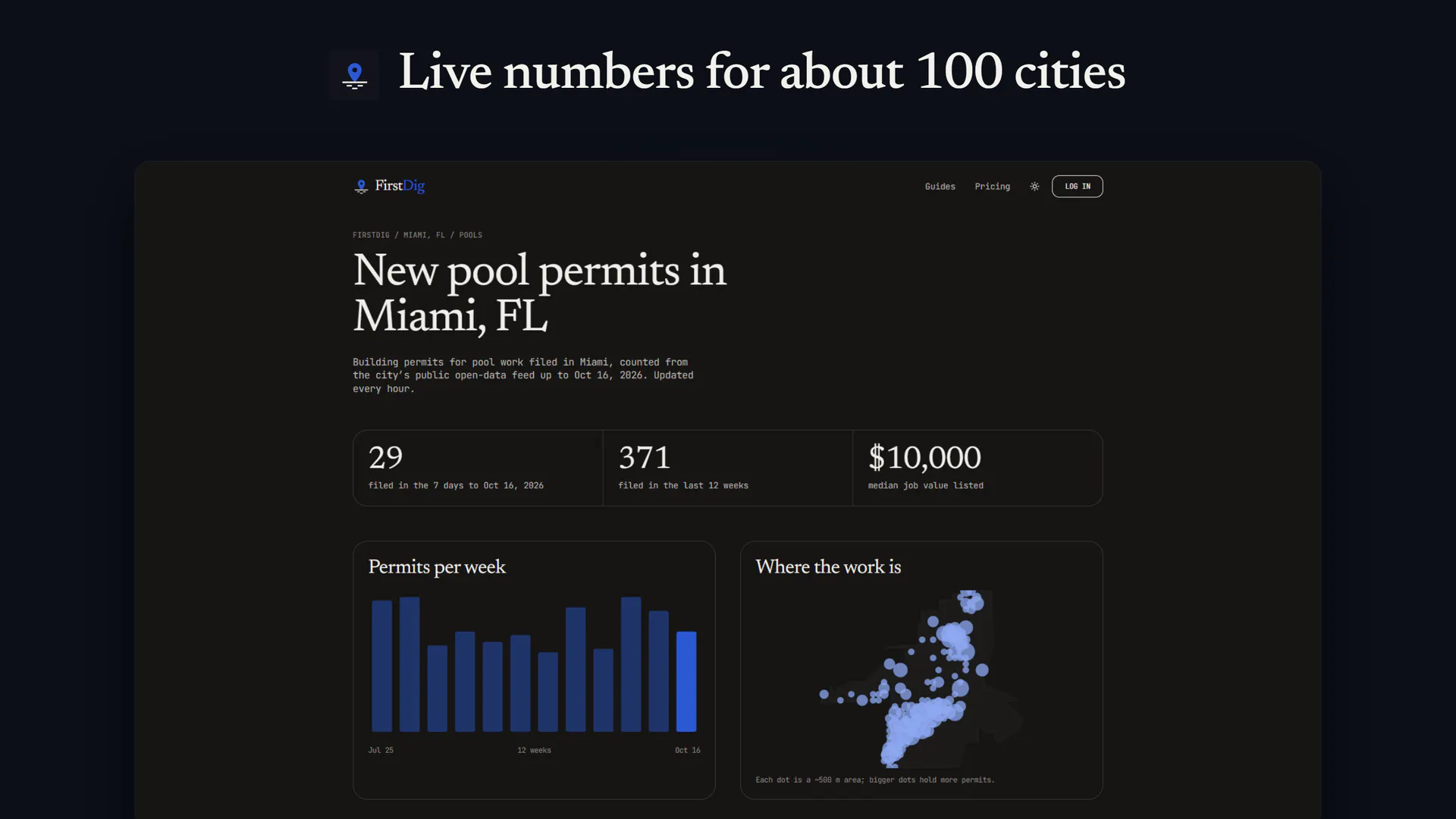Click the "Oct 16" axis label
The image size is (1456, 819).
click(x=688, y=750)
